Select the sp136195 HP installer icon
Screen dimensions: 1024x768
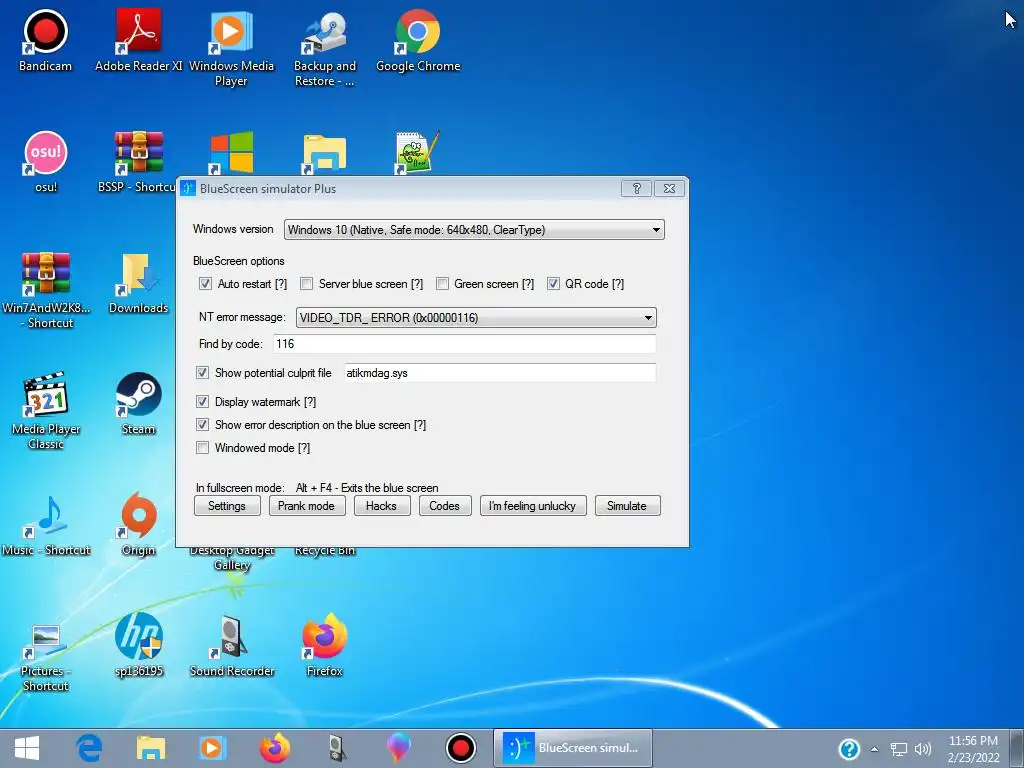138,645
